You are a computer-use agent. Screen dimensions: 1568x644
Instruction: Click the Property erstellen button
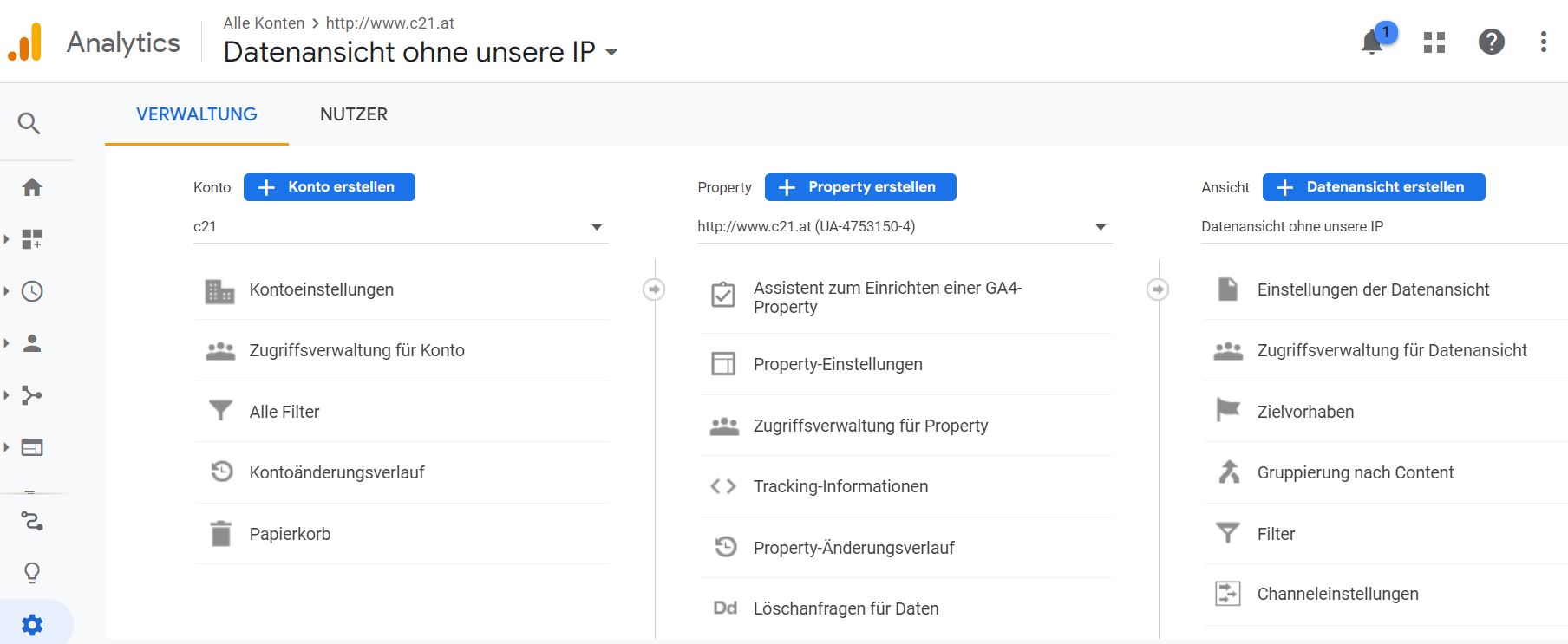click(860, 187)
